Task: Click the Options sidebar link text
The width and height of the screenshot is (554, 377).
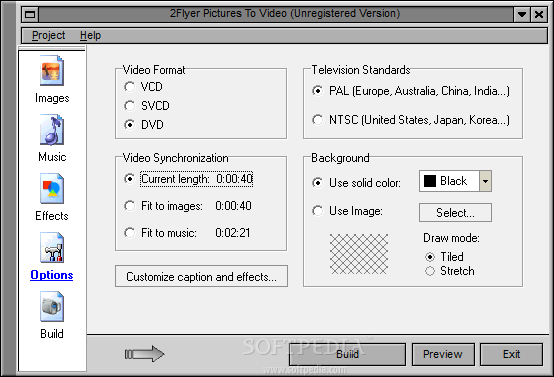Action: coord(52,275)
